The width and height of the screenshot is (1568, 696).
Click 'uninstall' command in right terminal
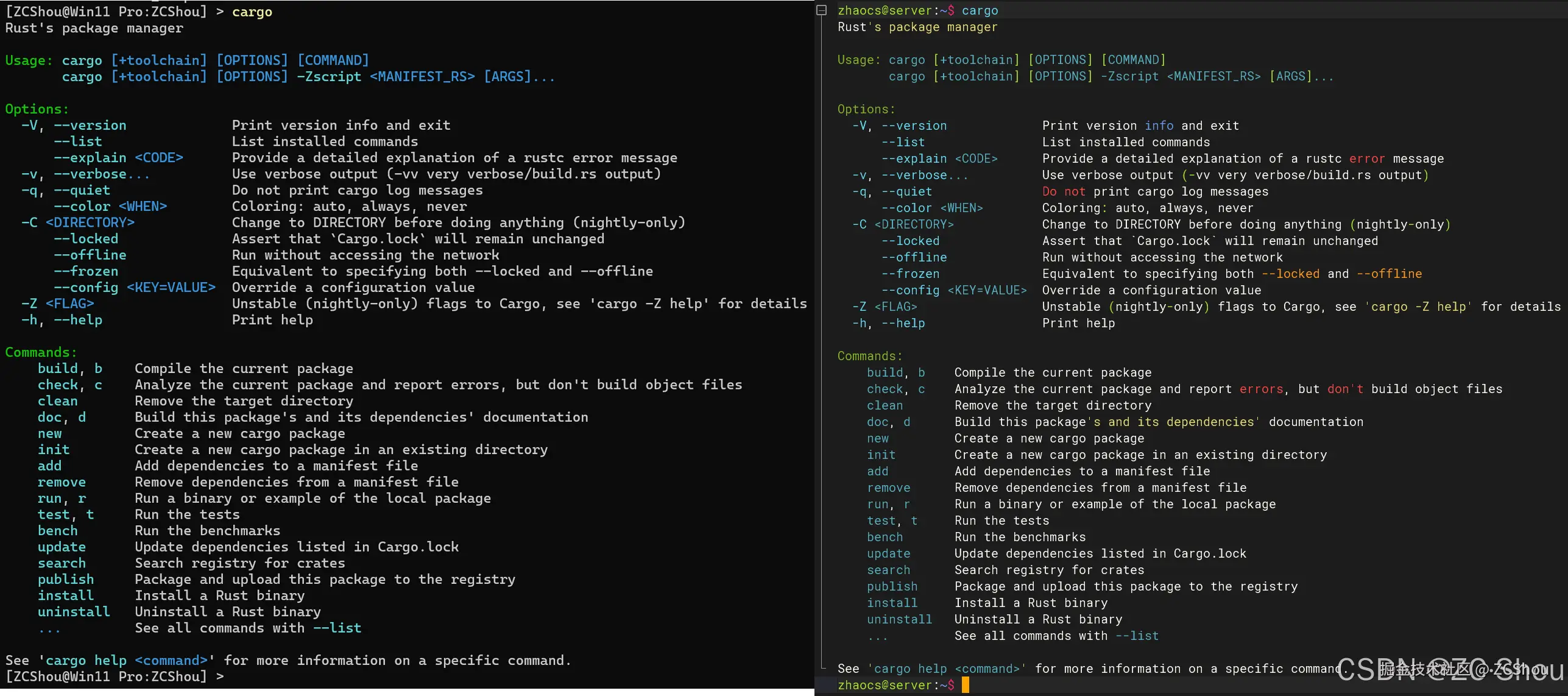click(899, 619)
